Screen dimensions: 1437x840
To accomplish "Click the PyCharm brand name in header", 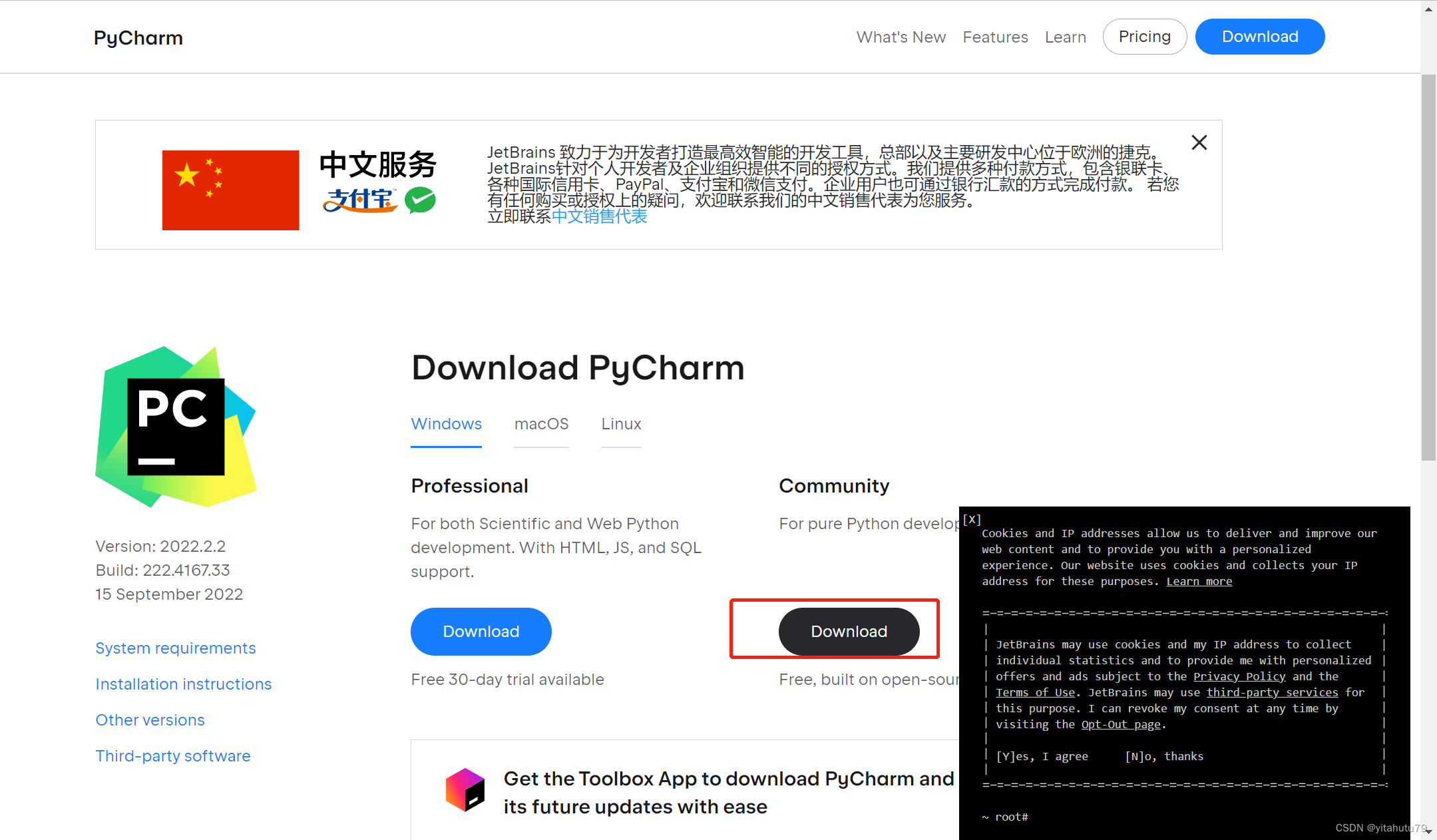I will click(x=138, y=38).
